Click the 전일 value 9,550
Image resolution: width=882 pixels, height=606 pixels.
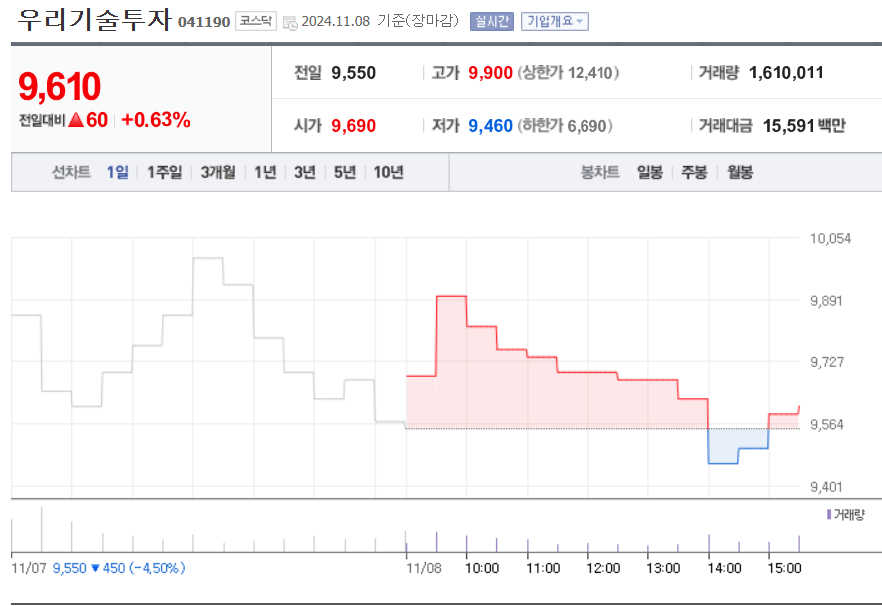pyautogui.click(x=353, y=73)
